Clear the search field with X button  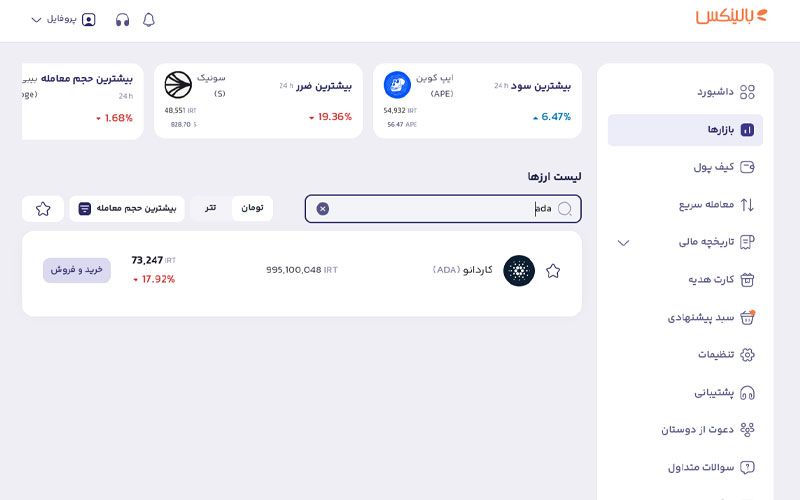click(322, 209)
